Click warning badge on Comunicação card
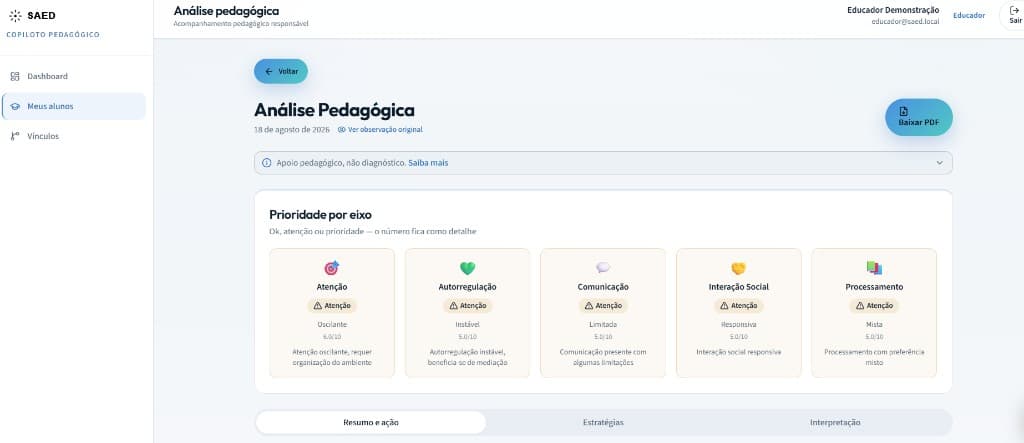The height and width of the screenshot is (443, 1024). coord(603,305)
